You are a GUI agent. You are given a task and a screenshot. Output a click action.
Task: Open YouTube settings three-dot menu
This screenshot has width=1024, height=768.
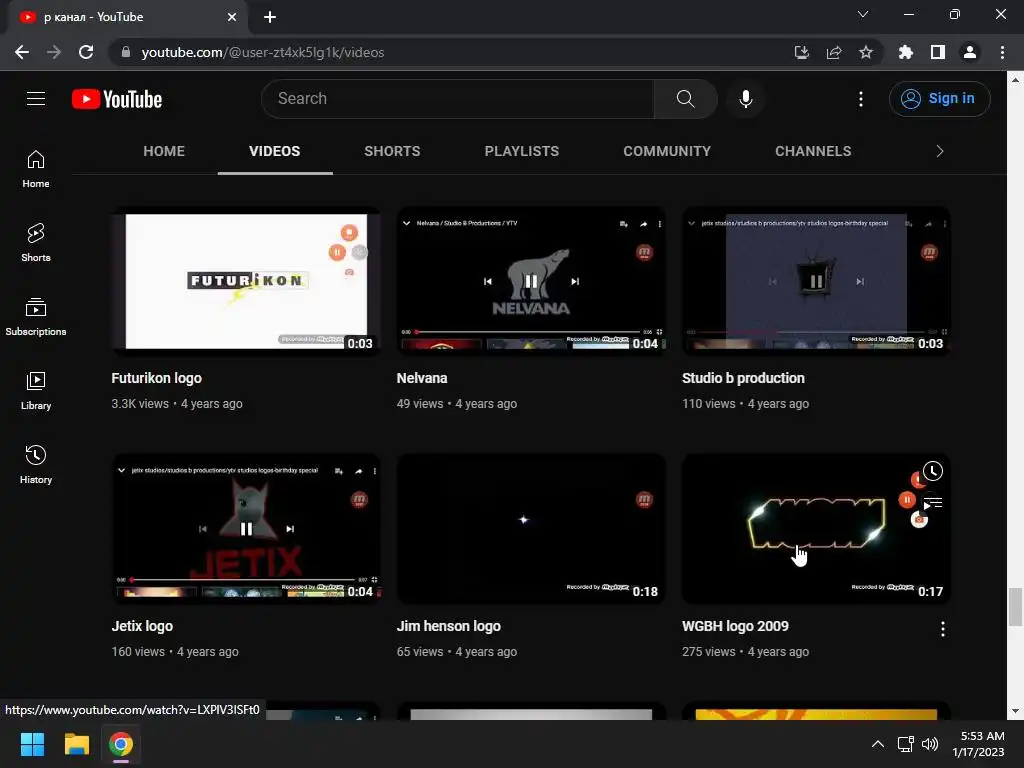861,99
